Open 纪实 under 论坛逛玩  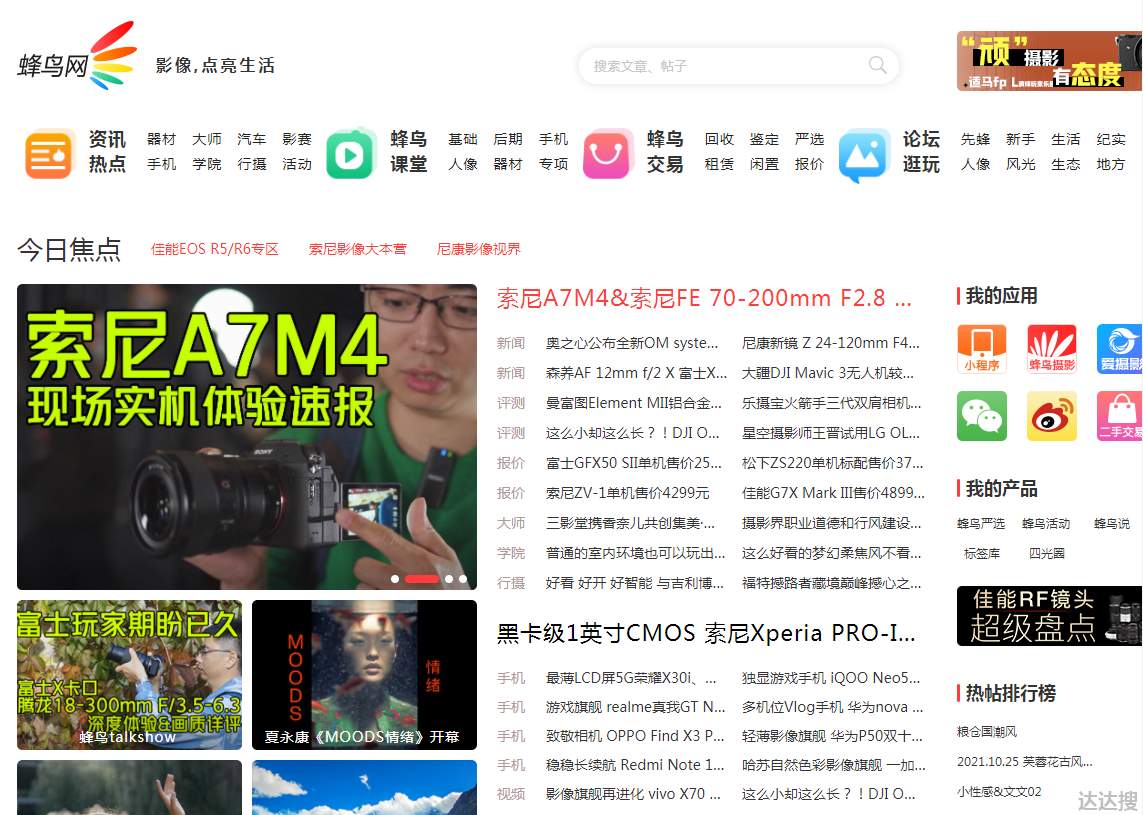[1111, 139]
